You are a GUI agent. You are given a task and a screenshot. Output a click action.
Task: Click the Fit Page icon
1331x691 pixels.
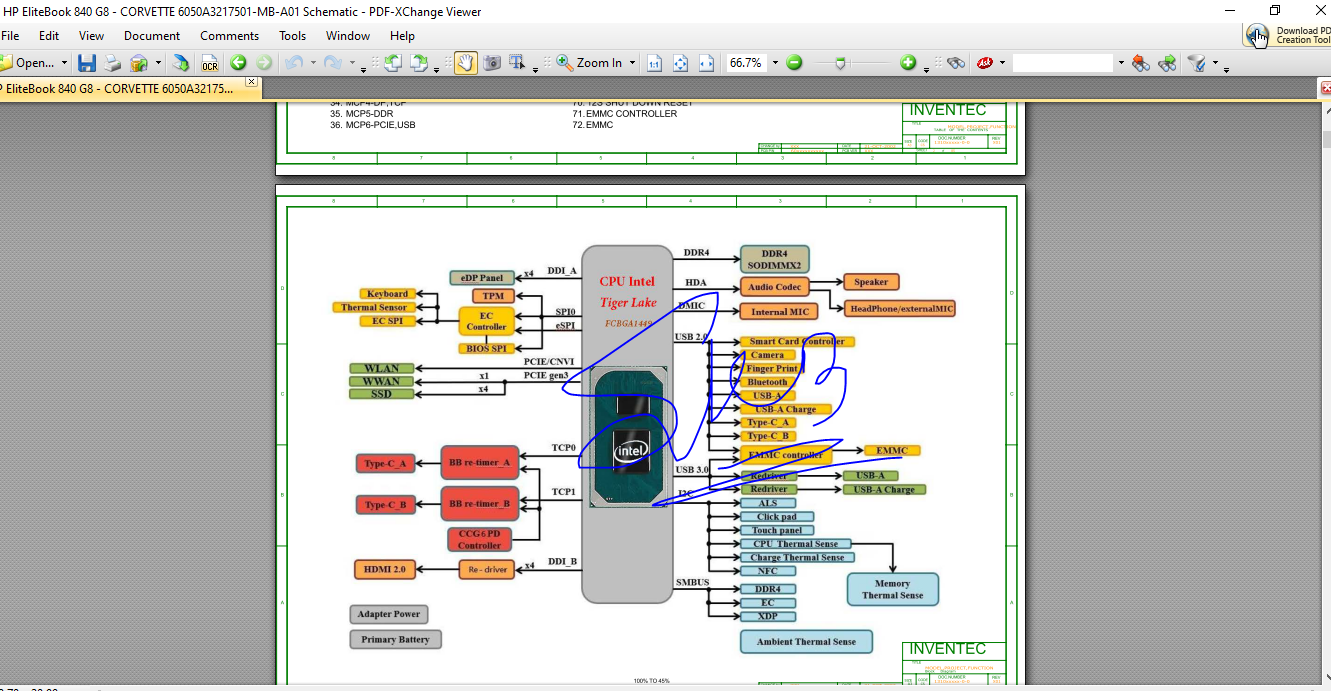[680, 63]
